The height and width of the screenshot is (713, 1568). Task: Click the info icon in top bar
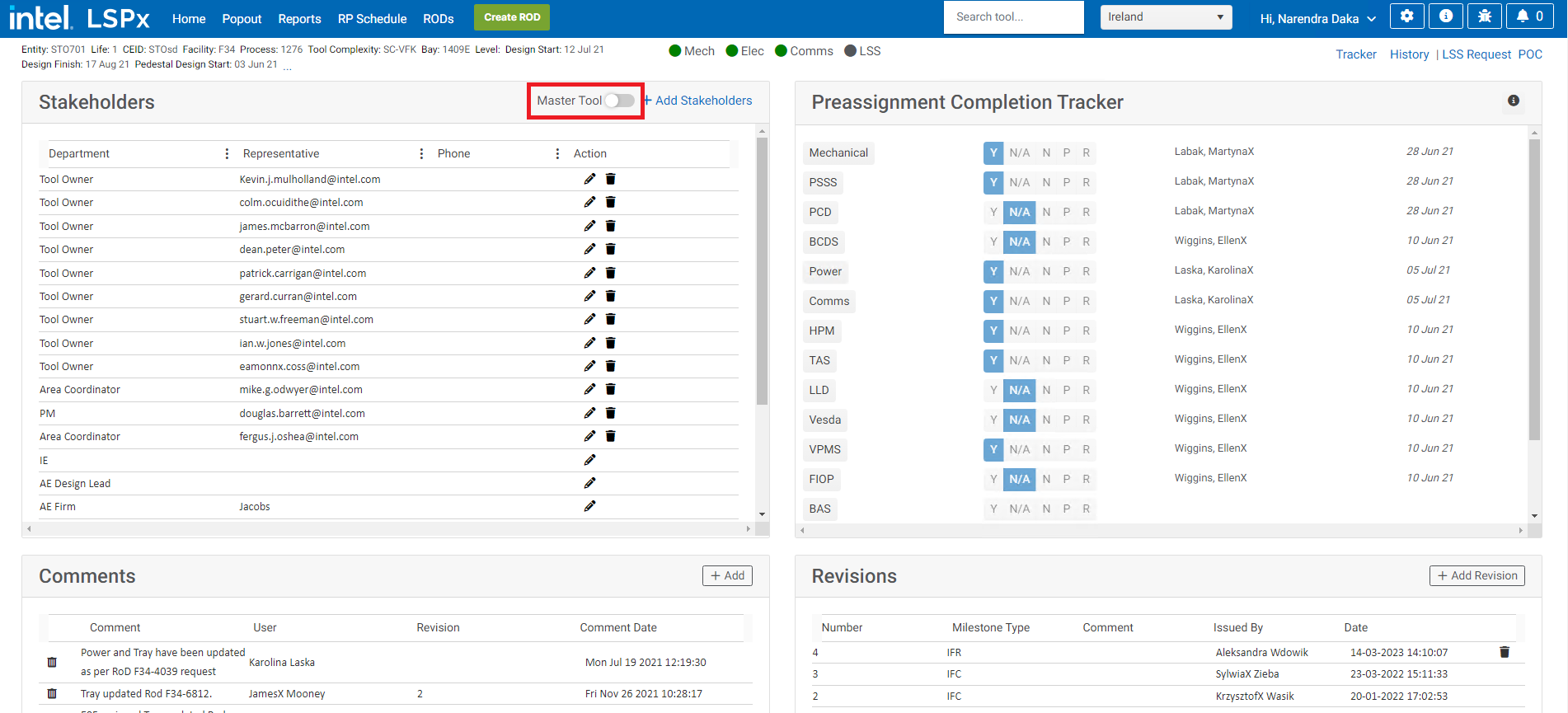click(x=1445, y=16)
